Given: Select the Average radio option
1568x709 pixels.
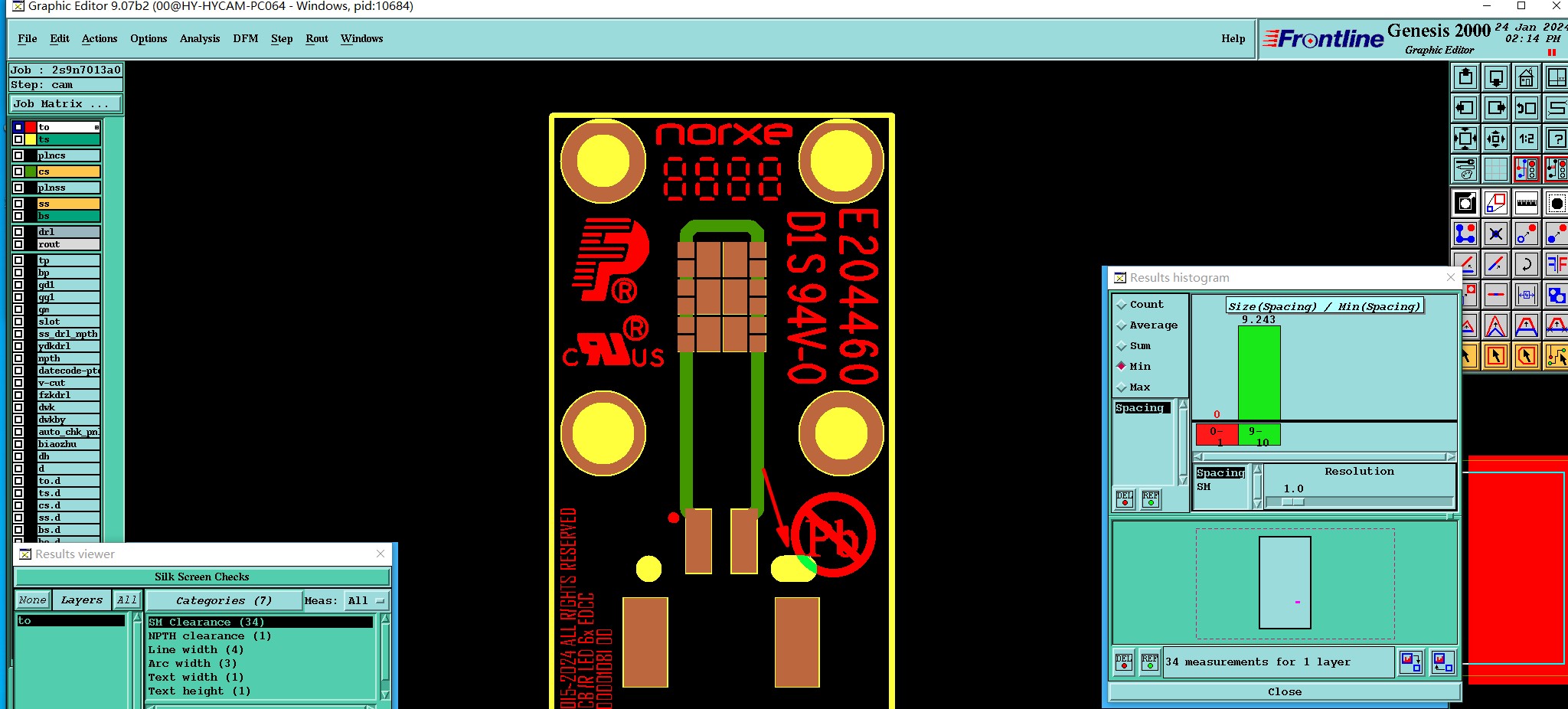Looking at the screenshot, I should (x=1147, y=325).
